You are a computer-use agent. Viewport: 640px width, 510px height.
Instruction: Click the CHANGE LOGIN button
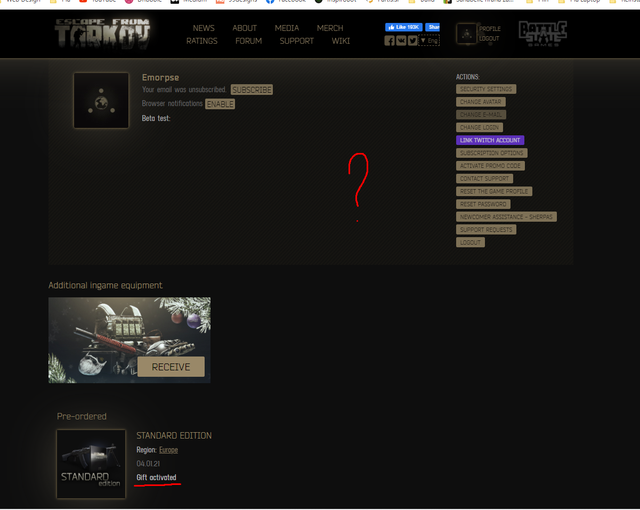479,127
